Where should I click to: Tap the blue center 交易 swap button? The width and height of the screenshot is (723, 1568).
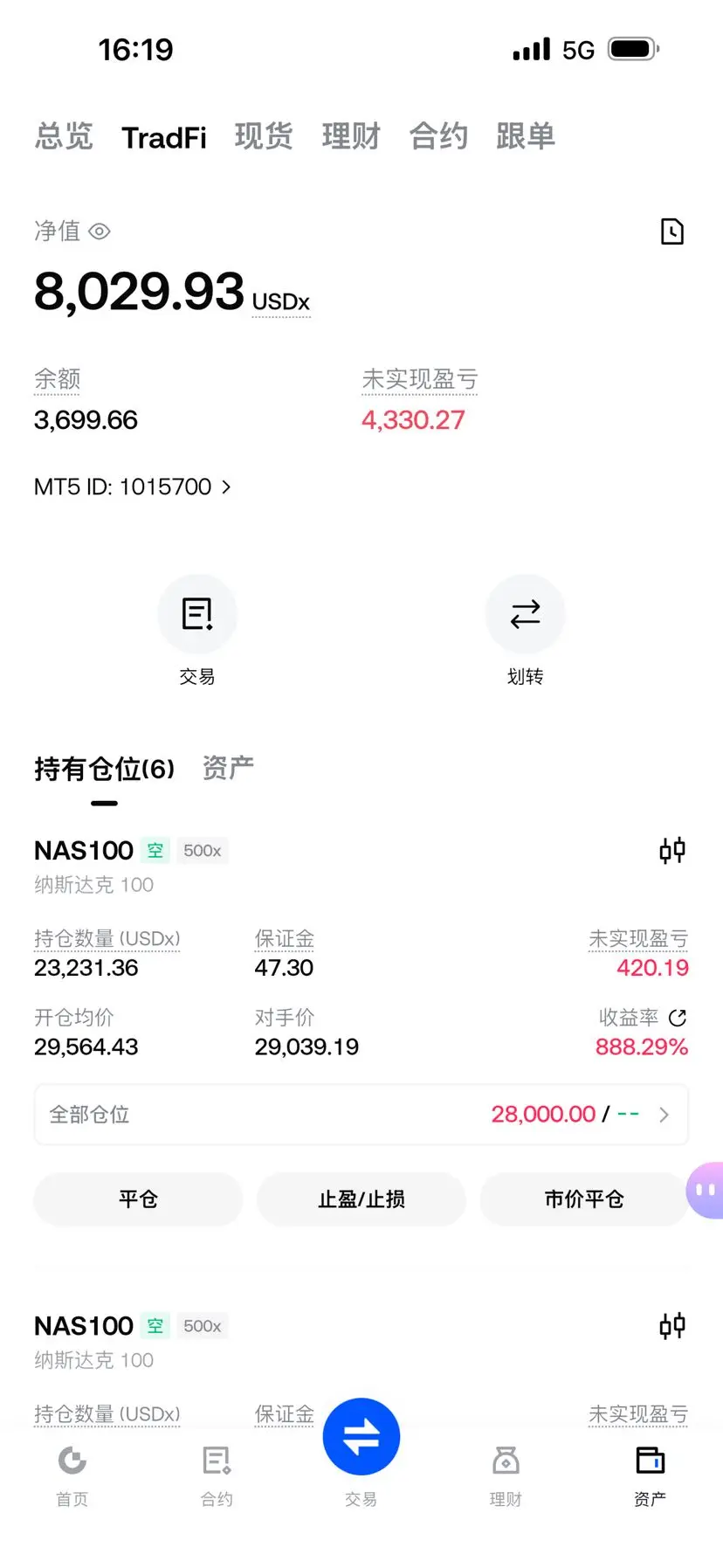361,1436
